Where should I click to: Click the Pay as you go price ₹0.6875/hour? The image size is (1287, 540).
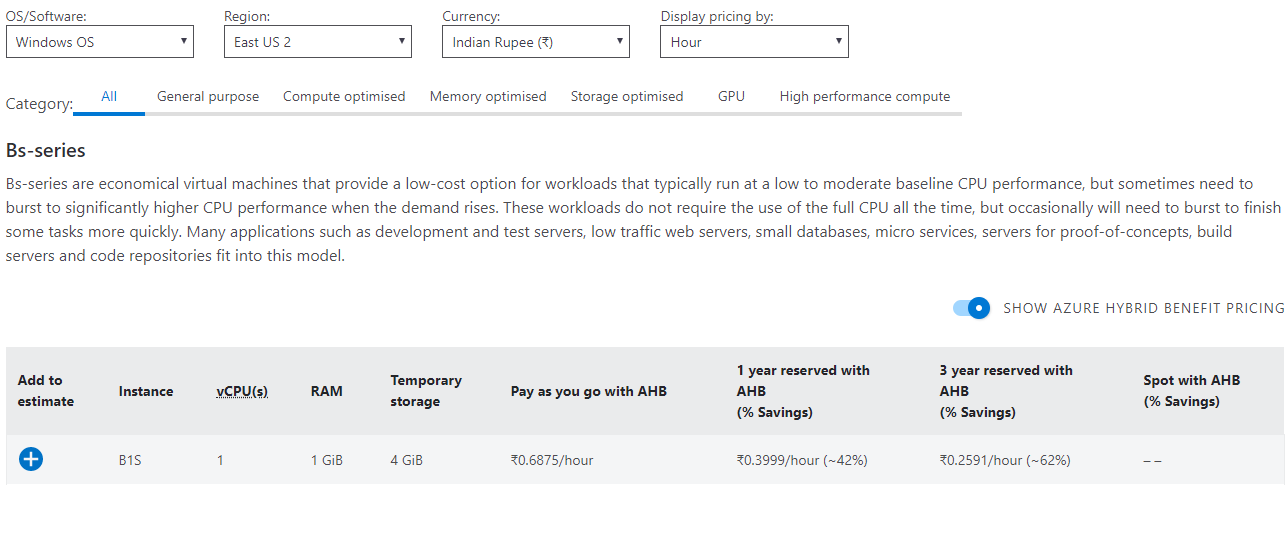click(552, 461)
